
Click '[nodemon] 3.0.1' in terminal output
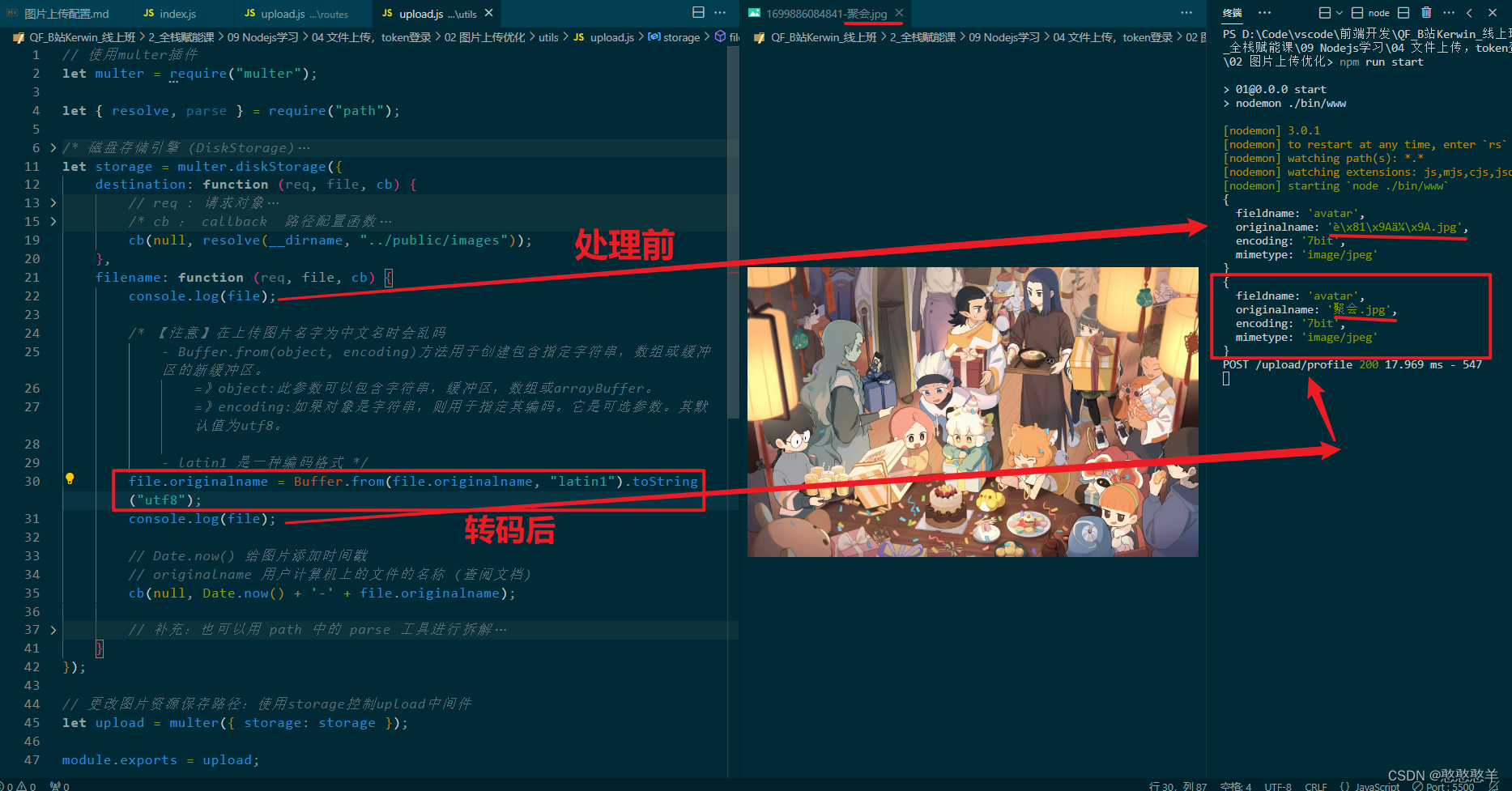[x=1271, y=130]
